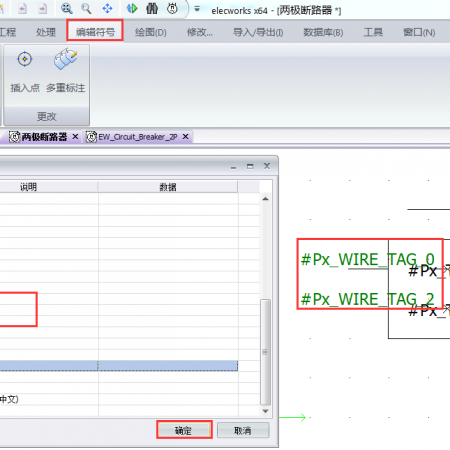The image size is (450, 450).
Task: Close the 两极断路器 document tab
Action: click(x=75, y=137)
